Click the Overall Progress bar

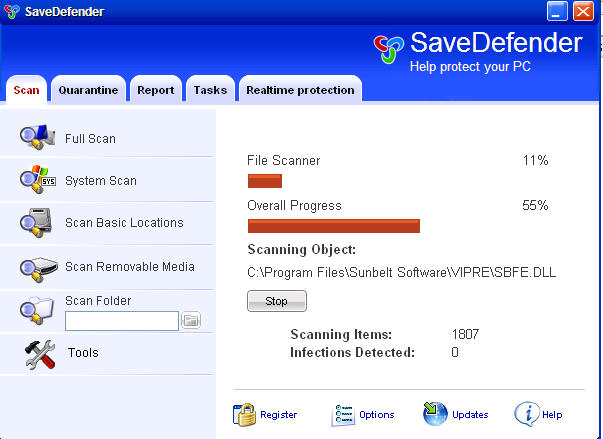[x=334, y=226]
